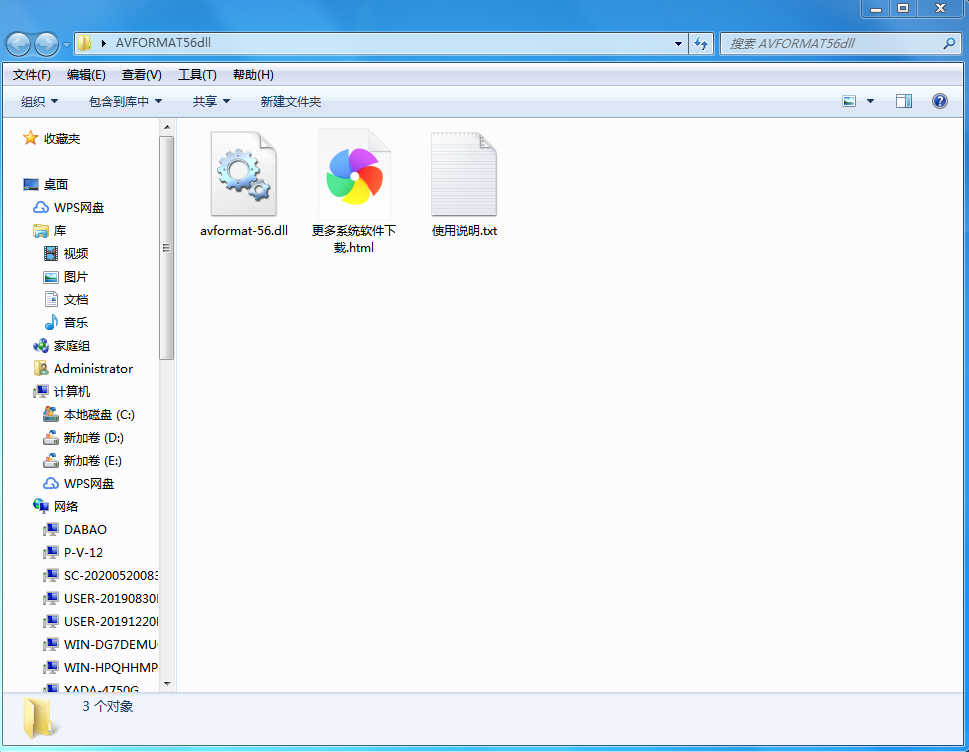This screenshot has height=752, width=969.
Task: Open the 文件(F) menu
Action: (x=32, y=75)
